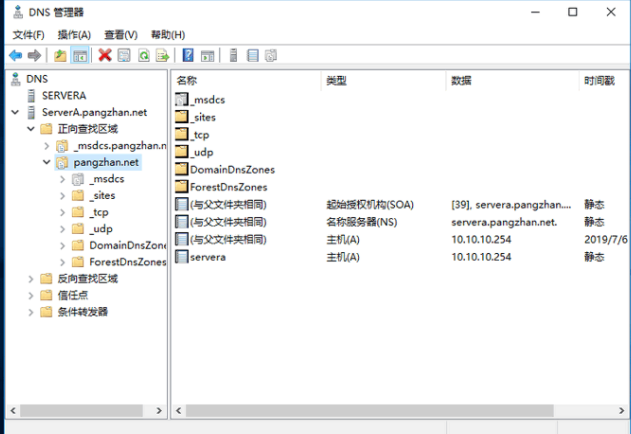Click the Refresh toolbar icon
The width and height of the screenshot is (631, 434).
coord(144,55)
